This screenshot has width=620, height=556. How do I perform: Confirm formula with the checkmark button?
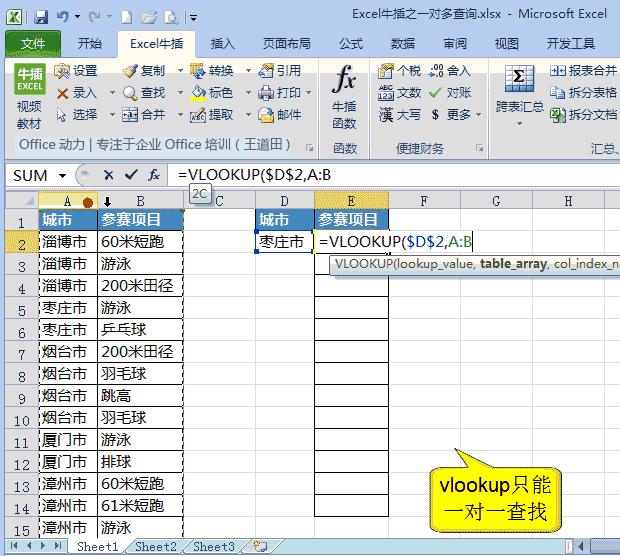131,174
